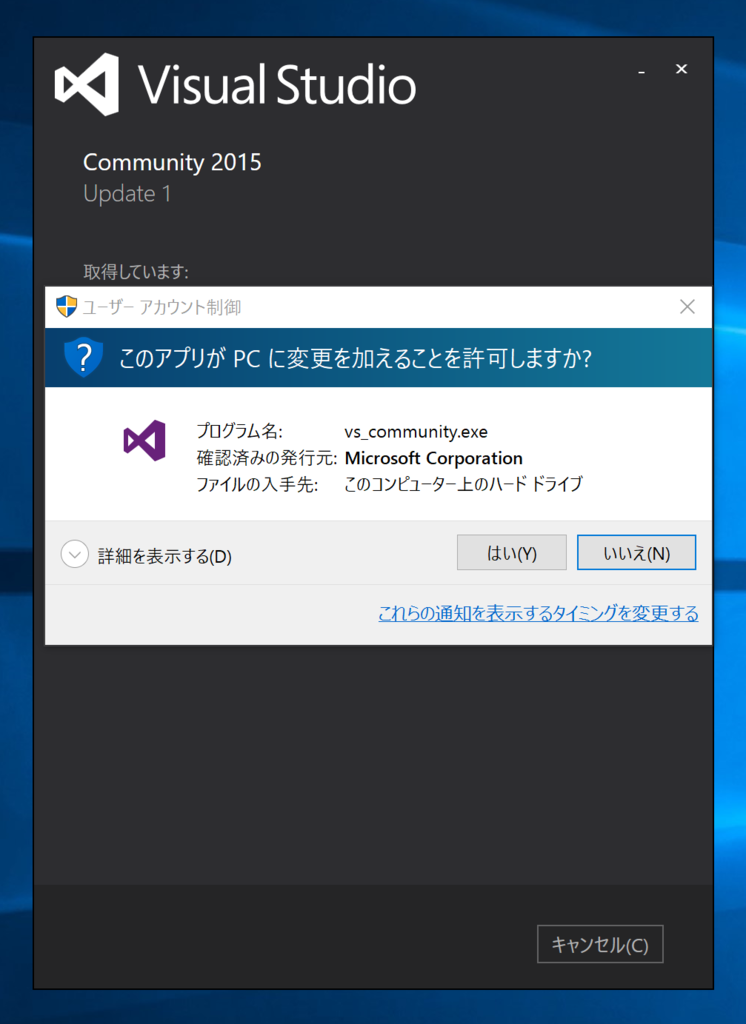Click the UAC shield icon in the title bar
This screenshot has height=1024, width=746.
coord(66,306)
